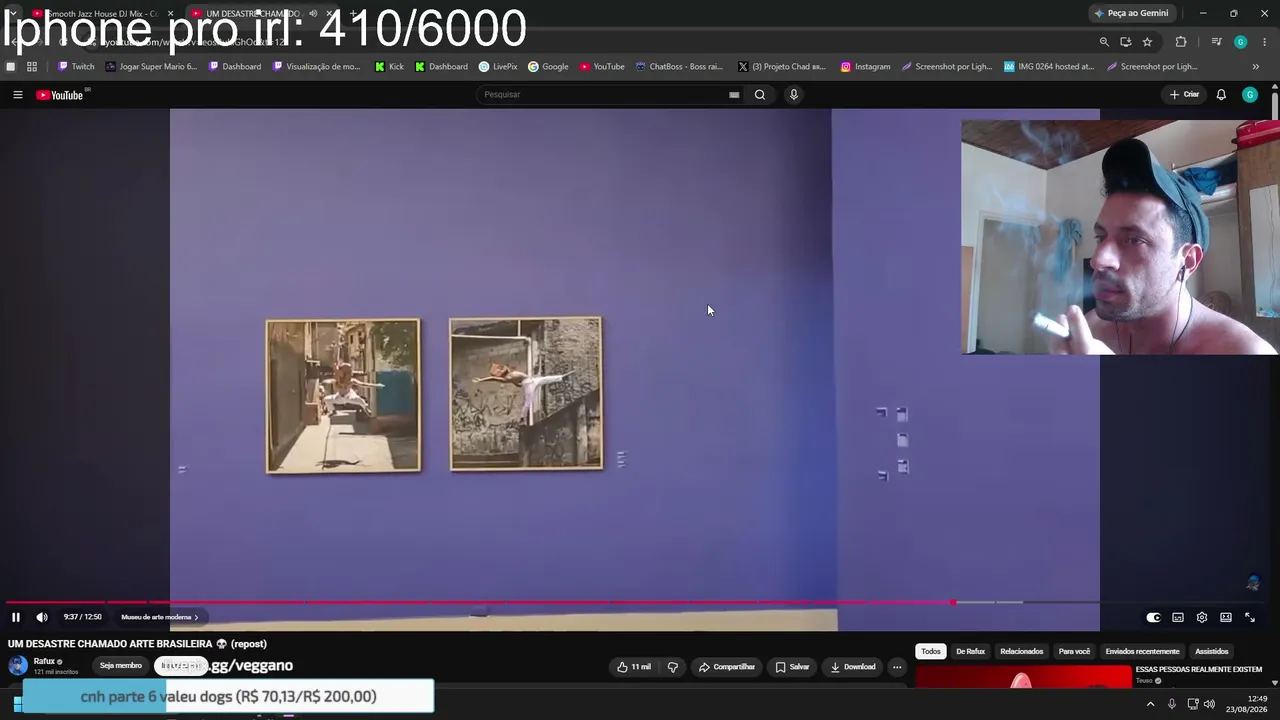Open the YouTube account avatar menu

point(1249,95)
